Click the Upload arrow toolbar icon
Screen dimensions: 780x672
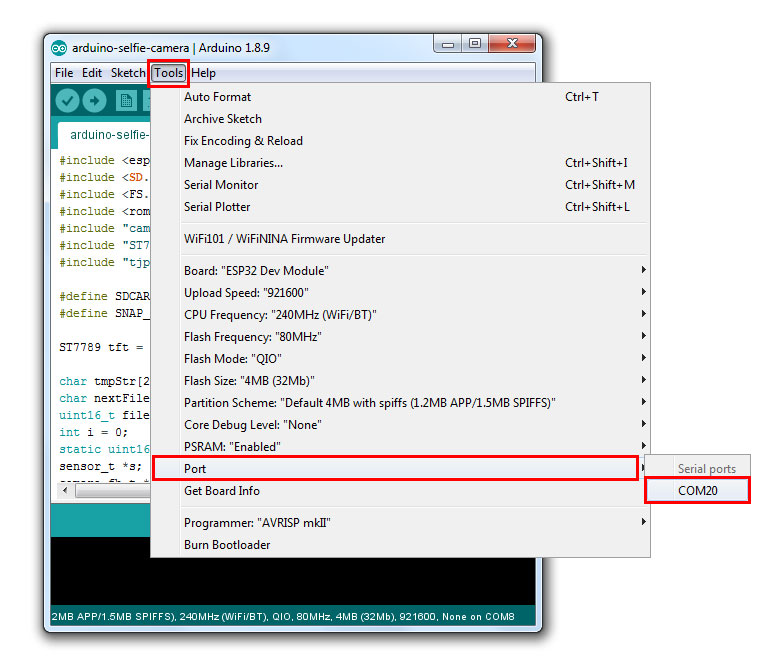click(95, 101)
